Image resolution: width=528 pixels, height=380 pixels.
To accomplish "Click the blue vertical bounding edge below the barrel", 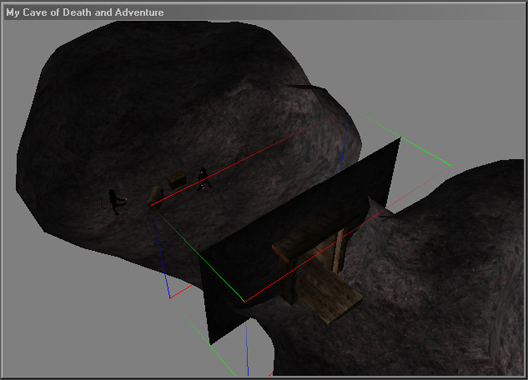I will coord(162,253).
